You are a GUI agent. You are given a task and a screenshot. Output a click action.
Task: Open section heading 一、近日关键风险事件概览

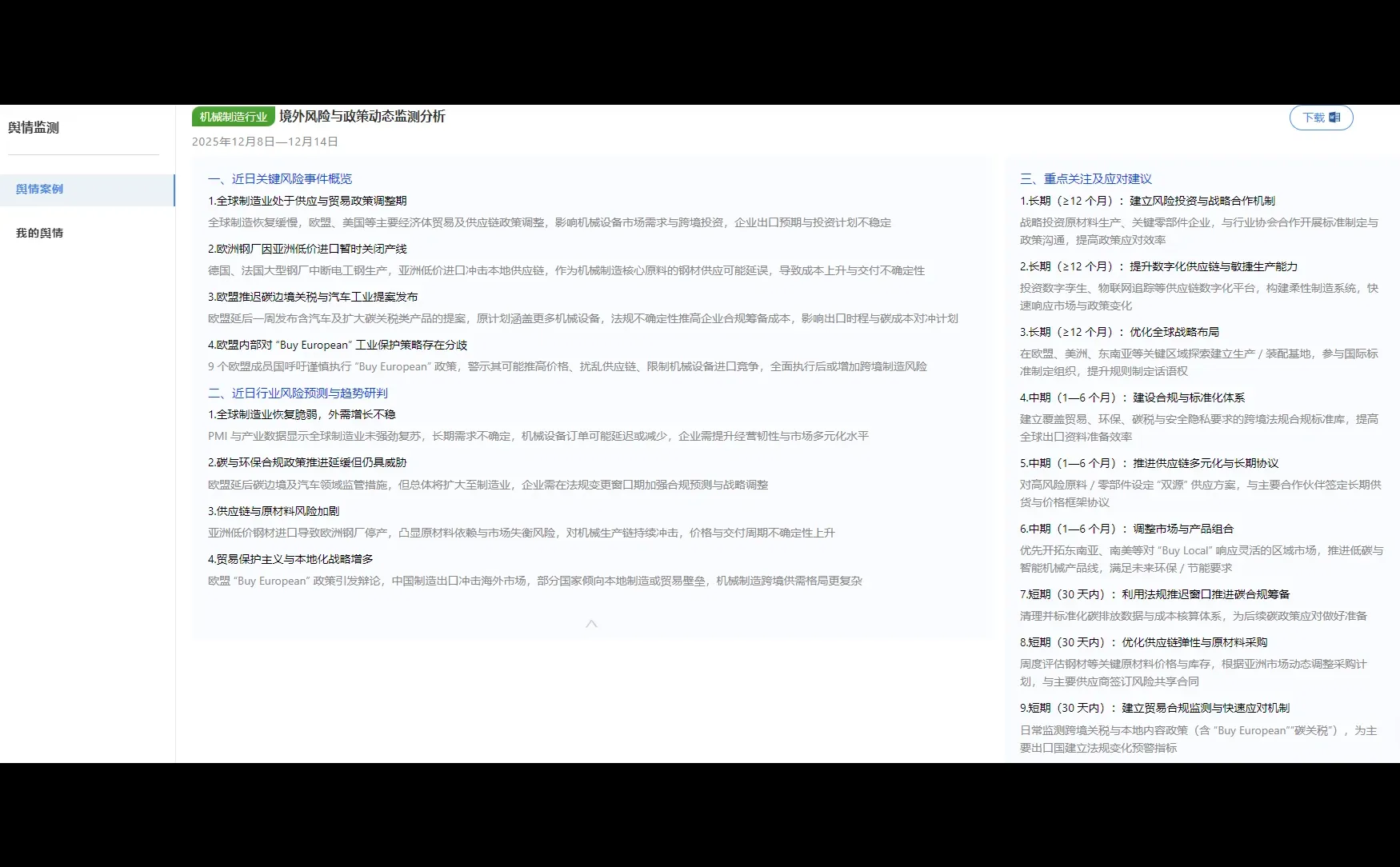(278, 178)
